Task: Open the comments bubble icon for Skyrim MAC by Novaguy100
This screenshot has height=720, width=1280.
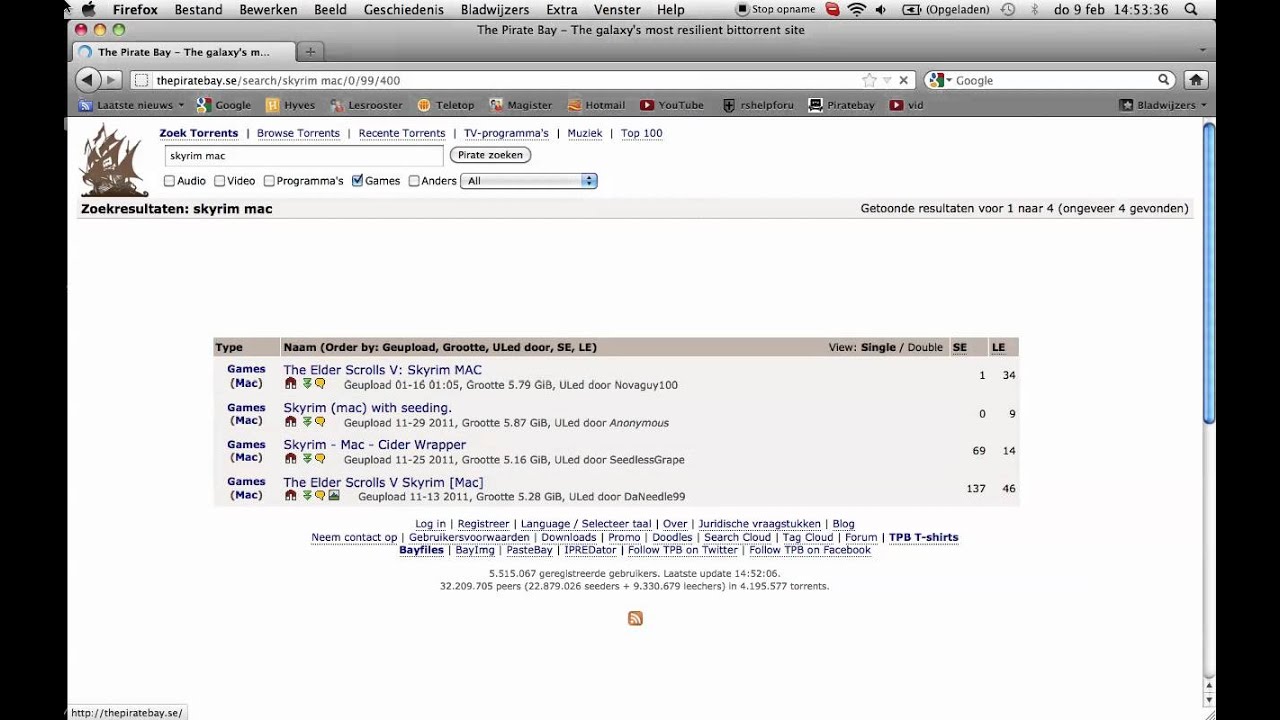Action: click(320, 383)
